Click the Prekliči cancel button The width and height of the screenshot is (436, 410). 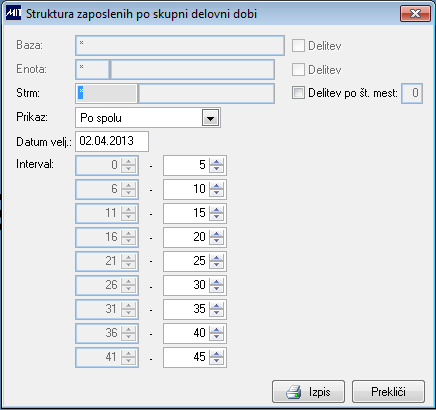[388, 392]
